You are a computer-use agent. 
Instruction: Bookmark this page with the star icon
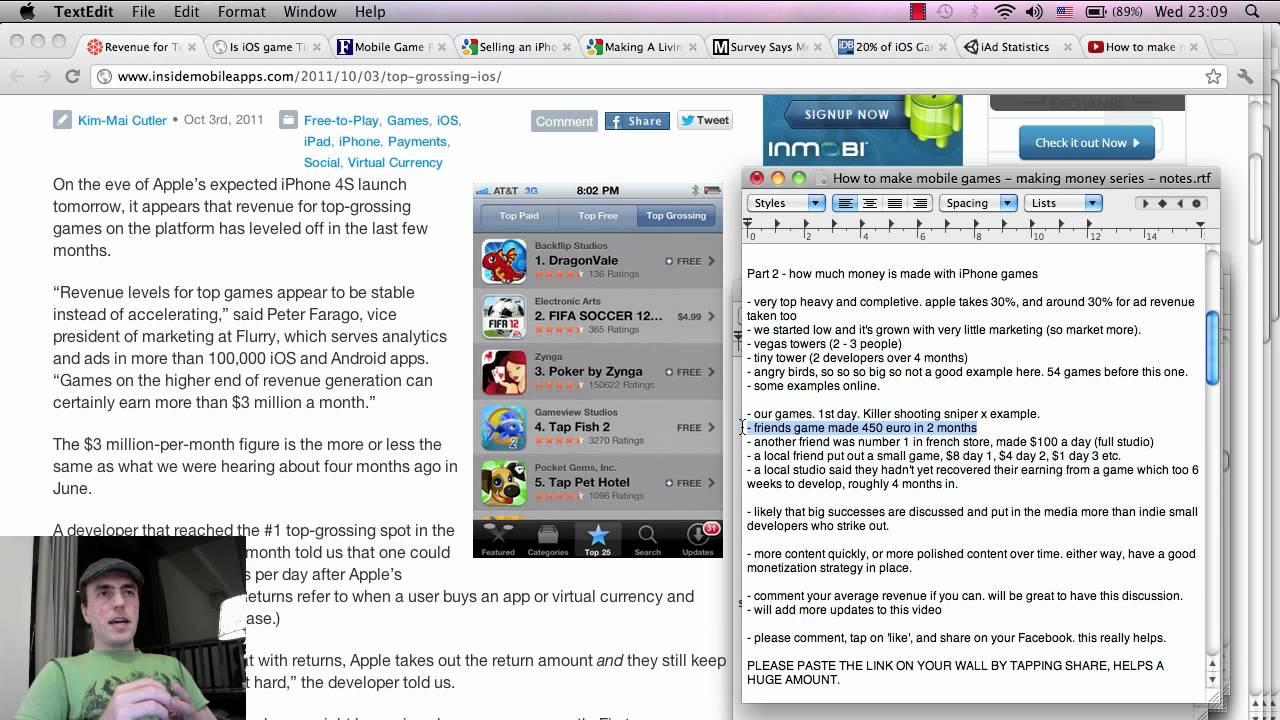coord(1213,77)
